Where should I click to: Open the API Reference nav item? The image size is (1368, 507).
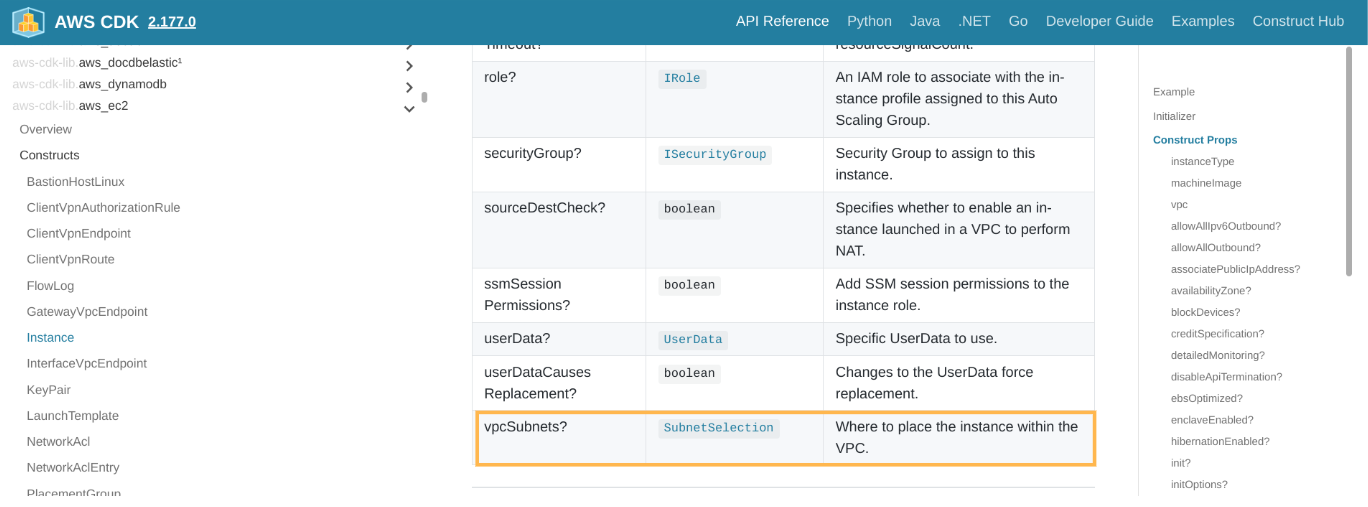[782, 21]
